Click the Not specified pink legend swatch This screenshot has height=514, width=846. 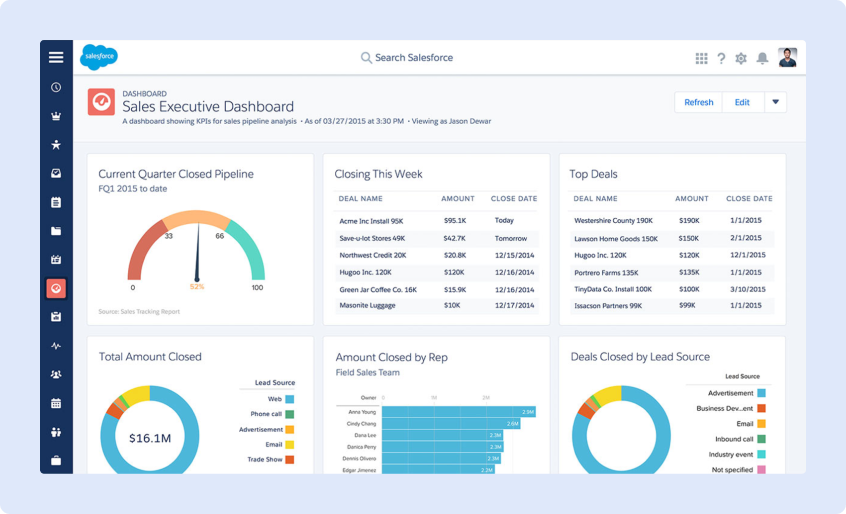click(761, 470)
